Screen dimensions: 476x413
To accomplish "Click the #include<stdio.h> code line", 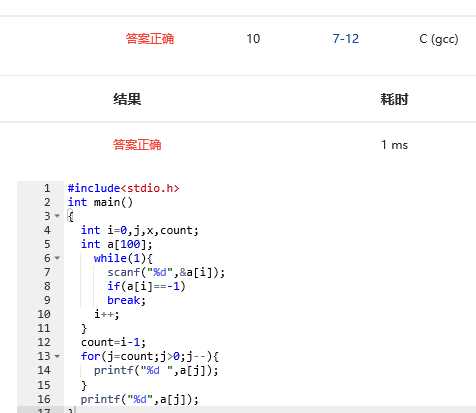I will tap(123, 188).
